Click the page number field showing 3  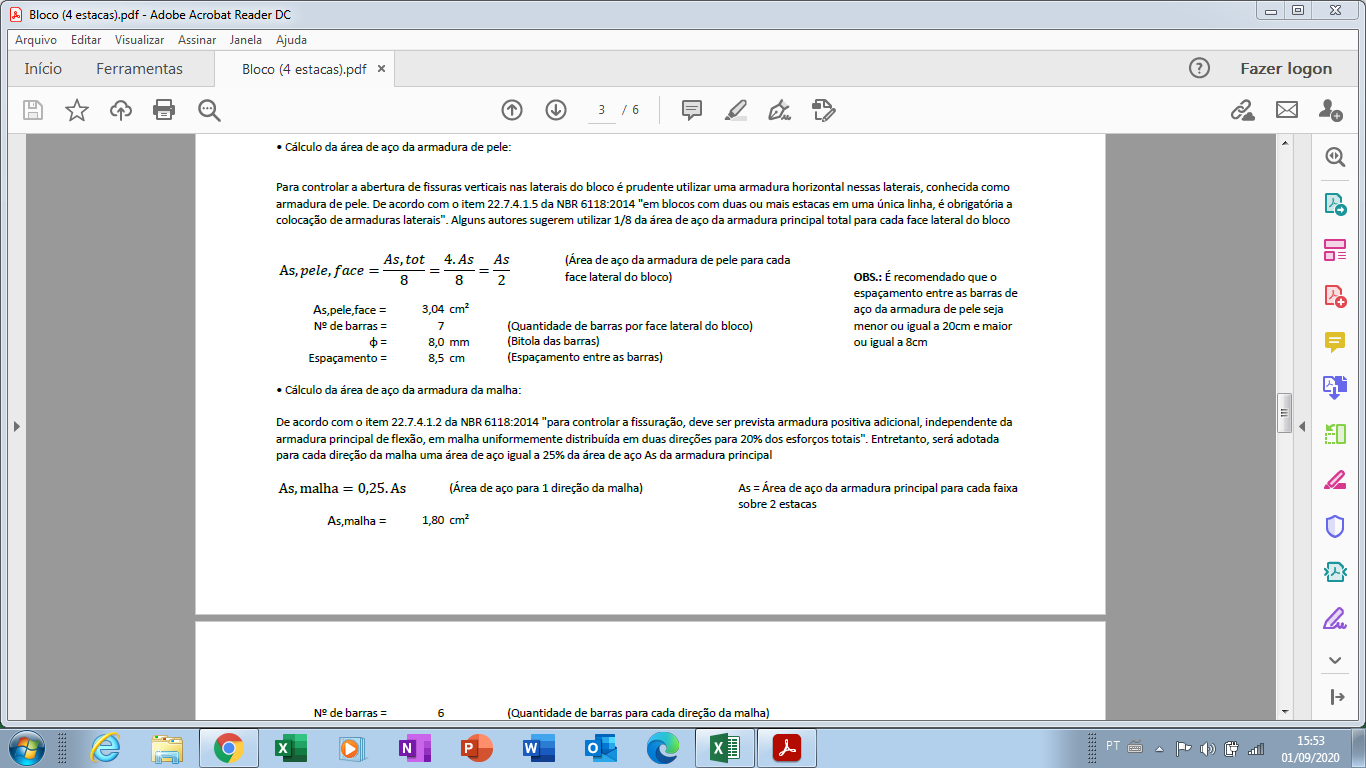point(601,110)
